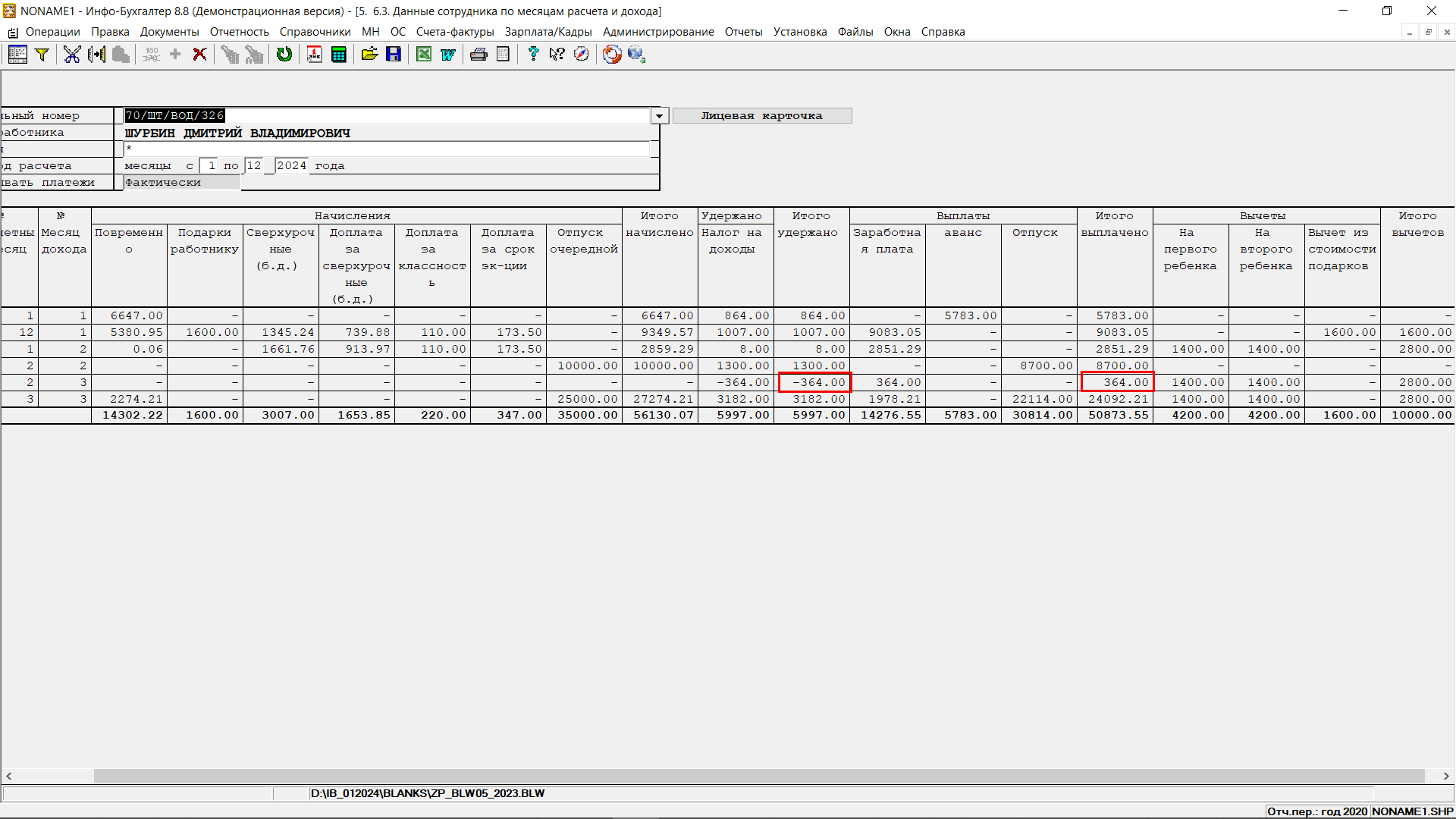Click the copy icon with arrow
The width and height of the screenshot is (1456, 819).
96,55
